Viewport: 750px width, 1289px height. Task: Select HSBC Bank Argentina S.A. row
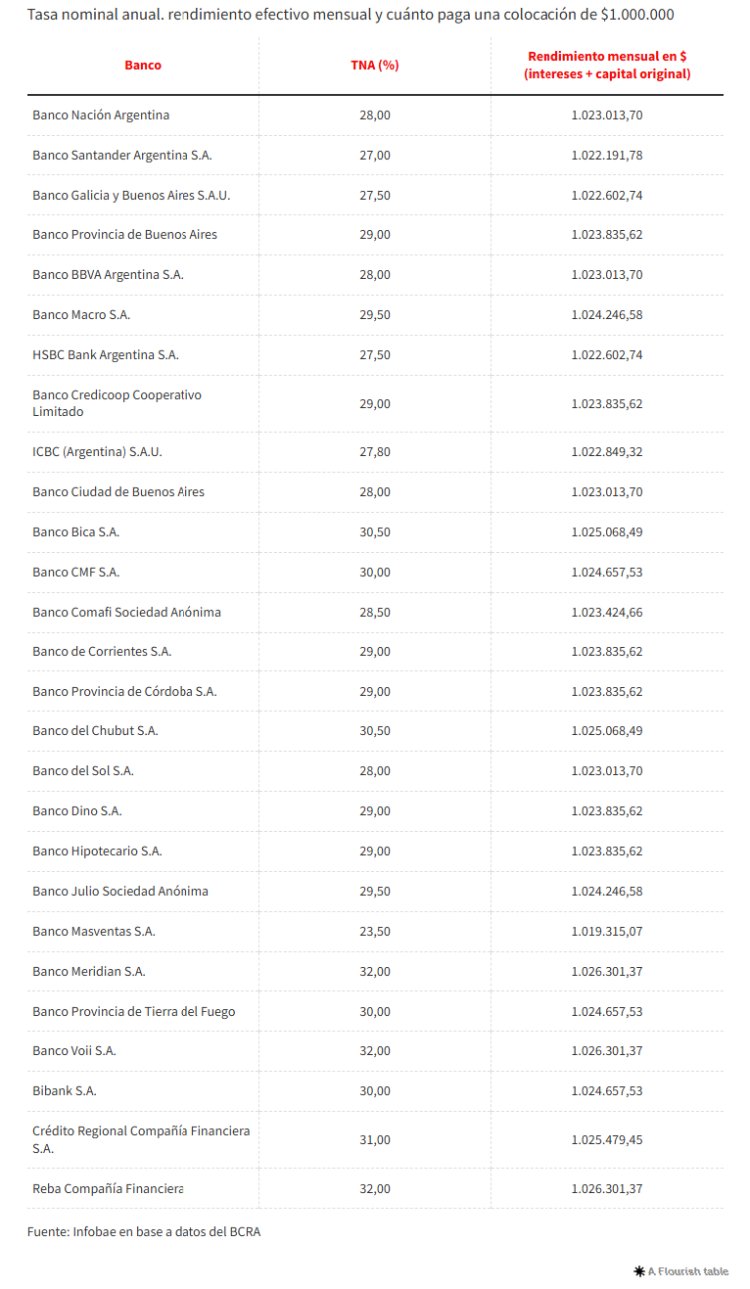click(x=106, y=355)
